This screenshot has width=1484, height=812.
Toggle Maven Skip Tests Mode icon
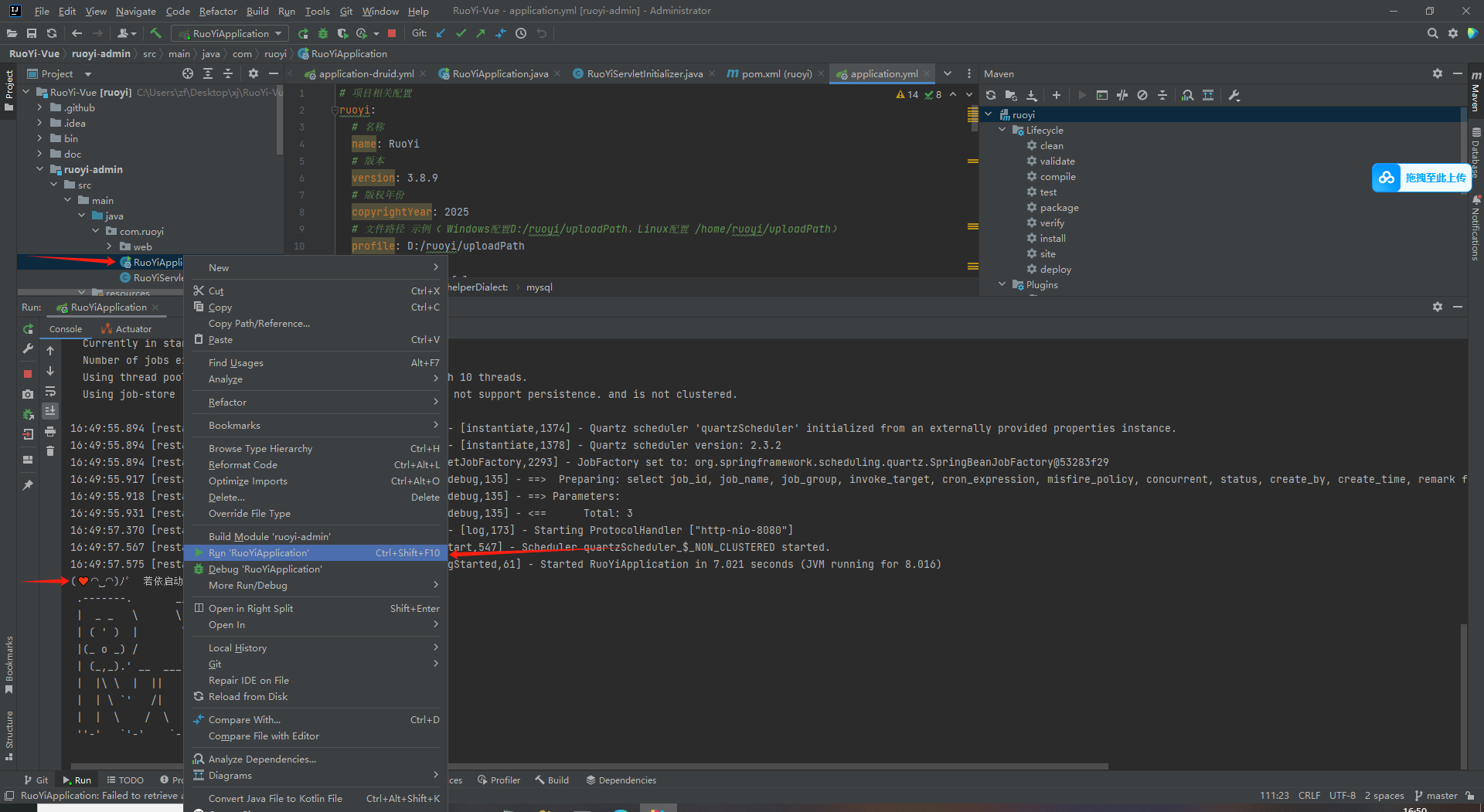tap(1142, 95)
